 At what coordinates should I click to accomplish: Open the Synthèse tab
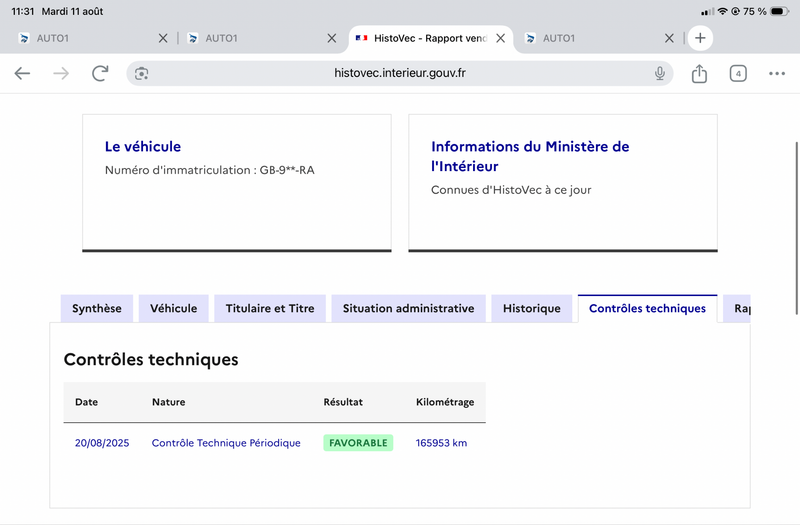97,308
